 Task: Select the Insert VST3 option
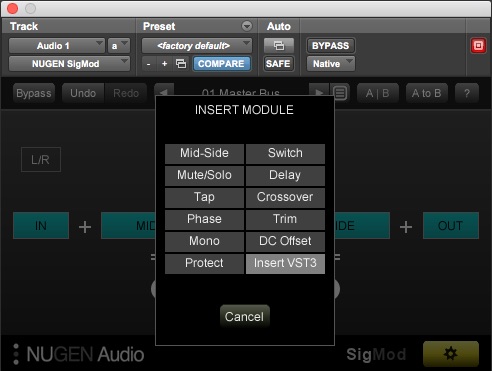pos(285,263)
